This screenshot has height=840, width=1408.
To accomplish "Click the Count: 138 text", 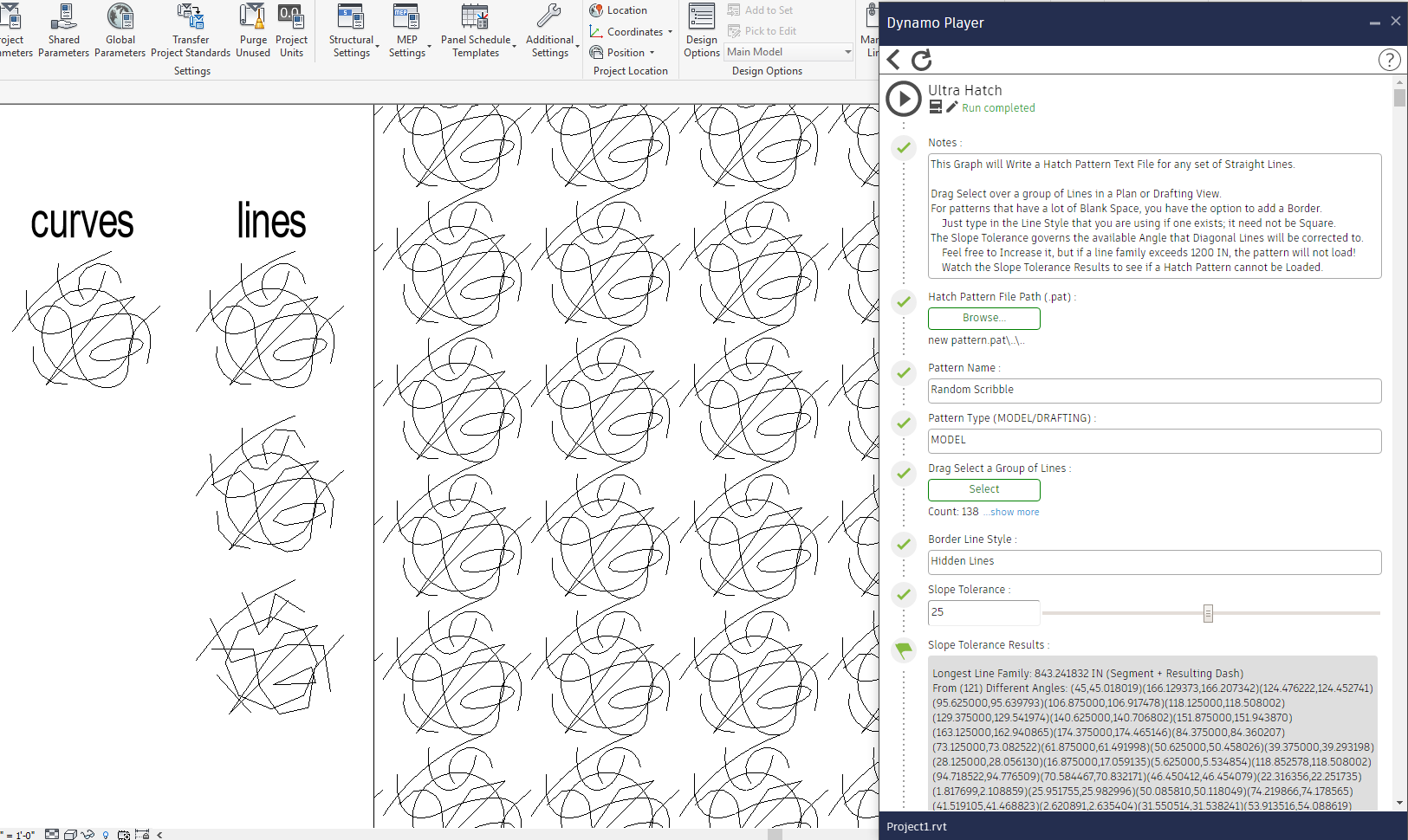I will [x=953, y=512].
